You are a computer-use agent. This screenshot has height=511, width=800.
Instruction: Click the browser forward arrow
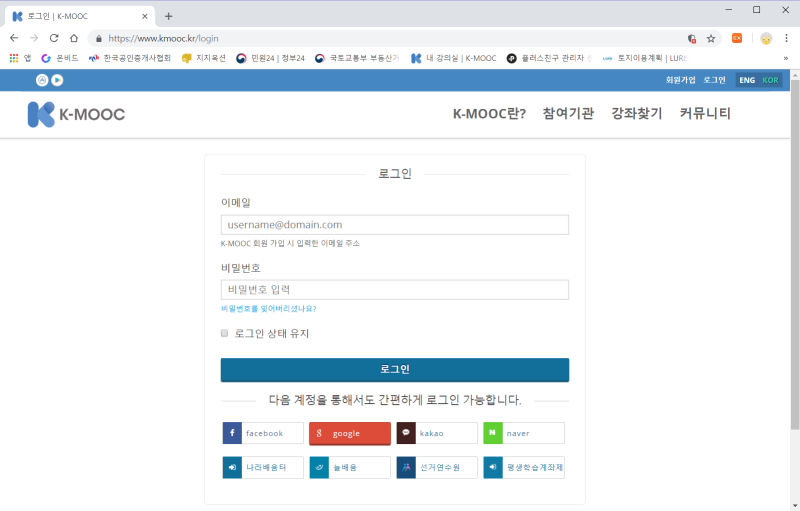point(34,38)
